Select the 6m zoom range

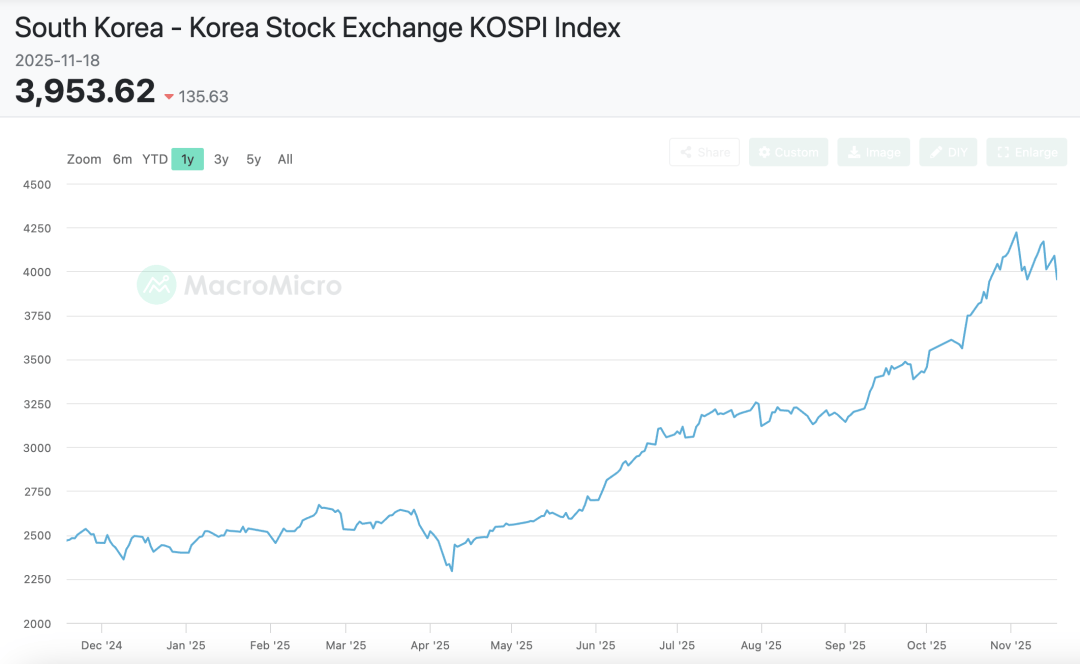point(122,159)
